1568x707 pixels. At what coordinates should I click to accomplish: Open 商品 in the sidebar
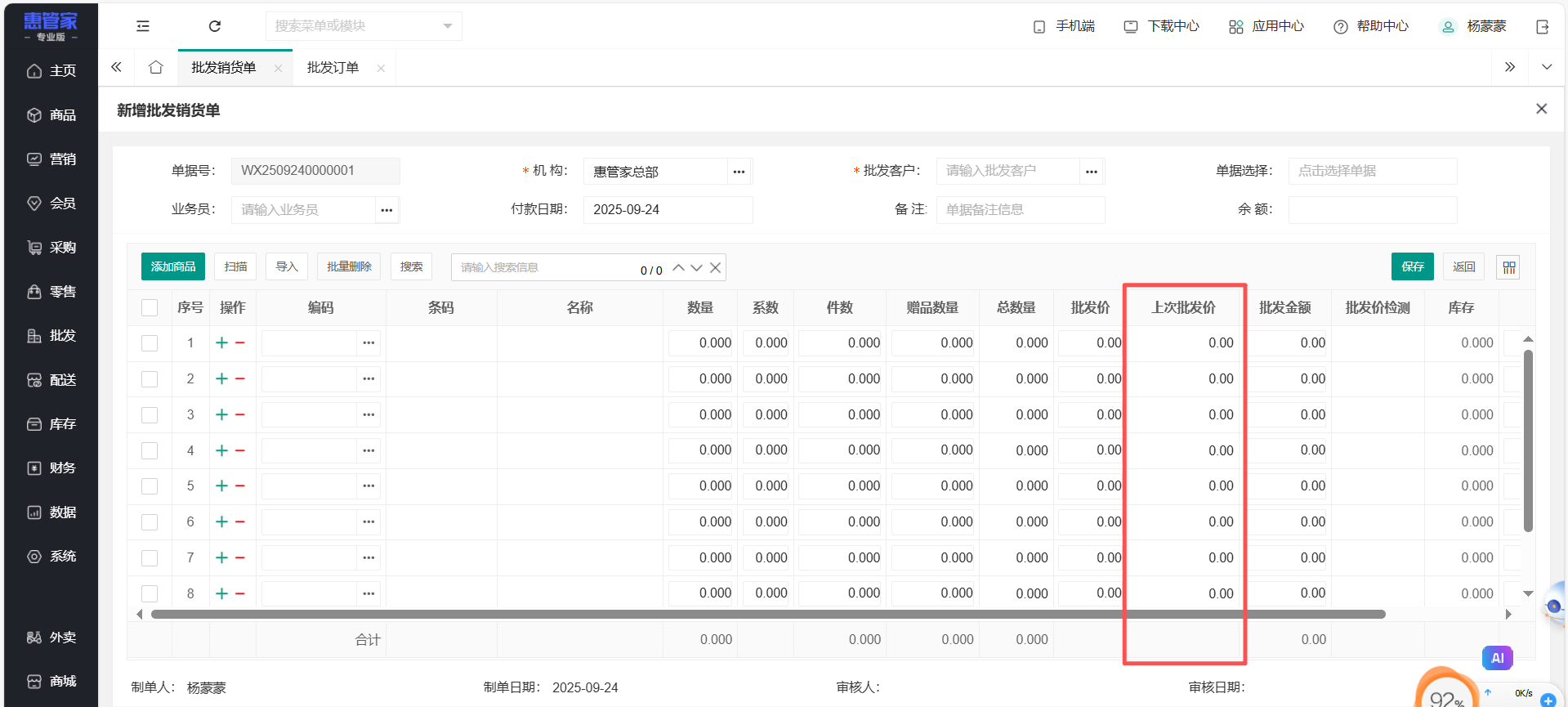coord(51,115)
